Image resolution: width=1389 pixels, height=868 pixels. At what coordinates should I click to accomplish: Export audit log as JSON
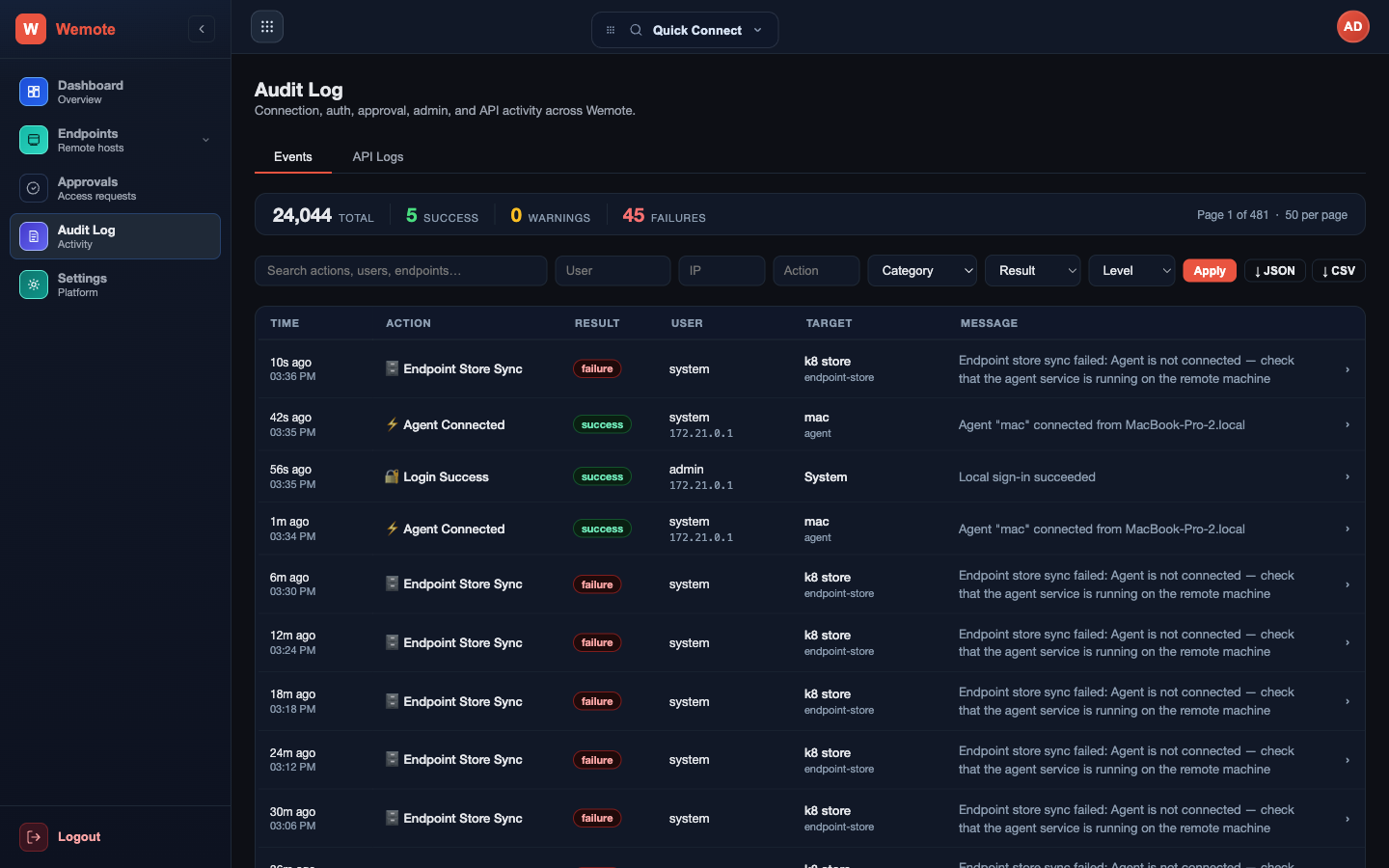click(x=1275, y=271)
